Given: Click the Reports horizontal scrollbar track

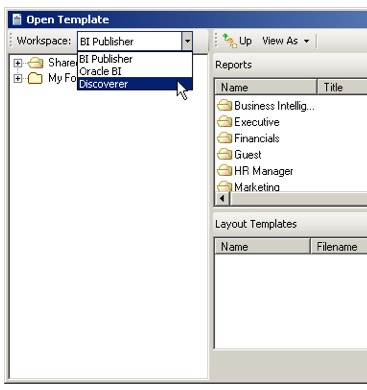Looking at the screenshot, I should pos(298,199).
